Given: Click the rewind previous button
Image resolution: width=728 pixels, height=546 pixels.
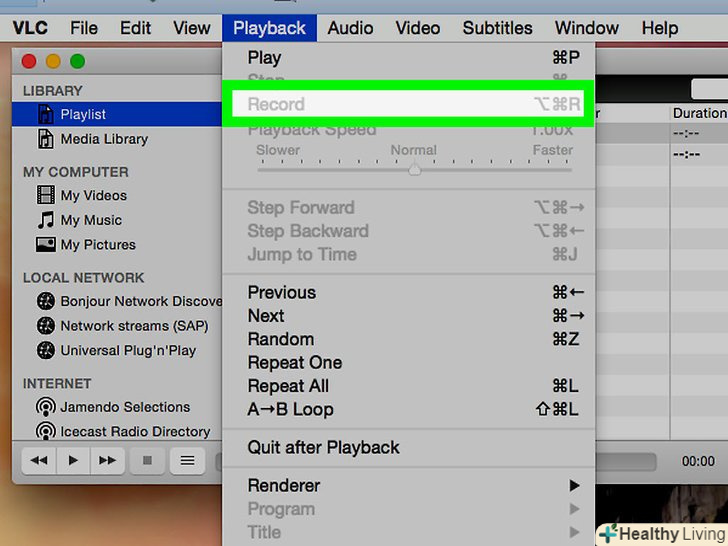Looking at the screenshot, I should pos(39,461).
